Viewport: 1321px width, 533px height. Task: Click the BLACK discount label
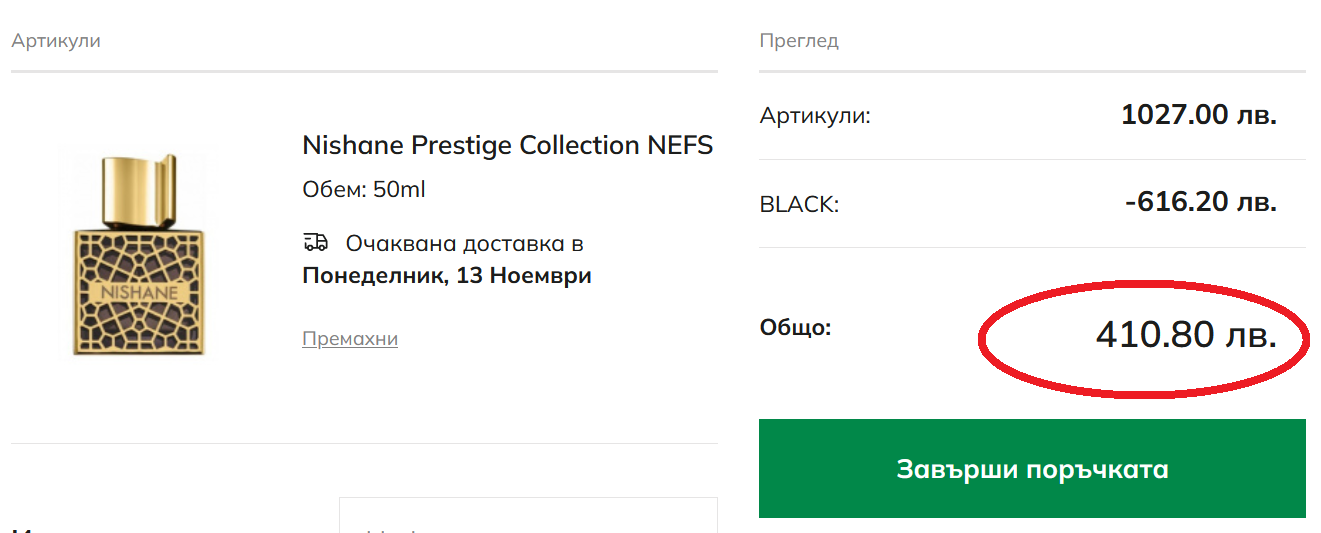click(799, 204)
